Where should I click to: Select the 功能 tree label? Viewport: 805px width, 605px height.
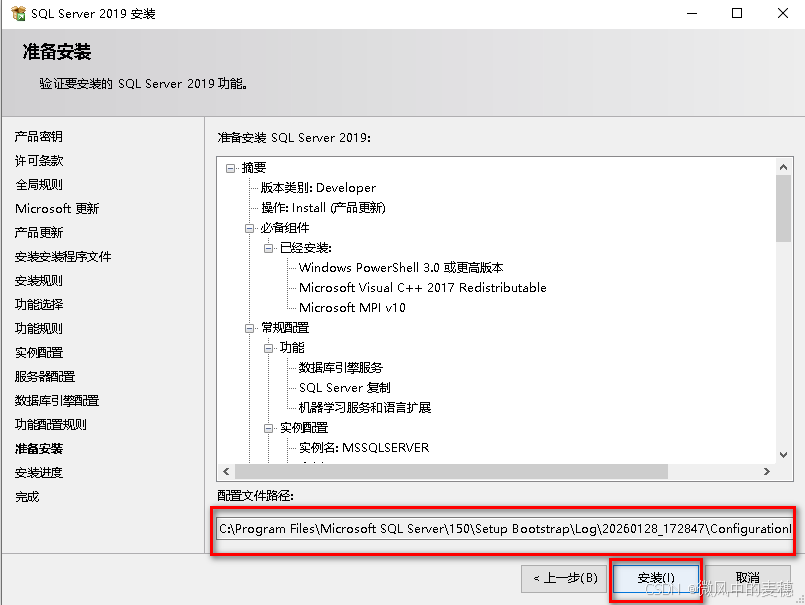coord(292,348)
